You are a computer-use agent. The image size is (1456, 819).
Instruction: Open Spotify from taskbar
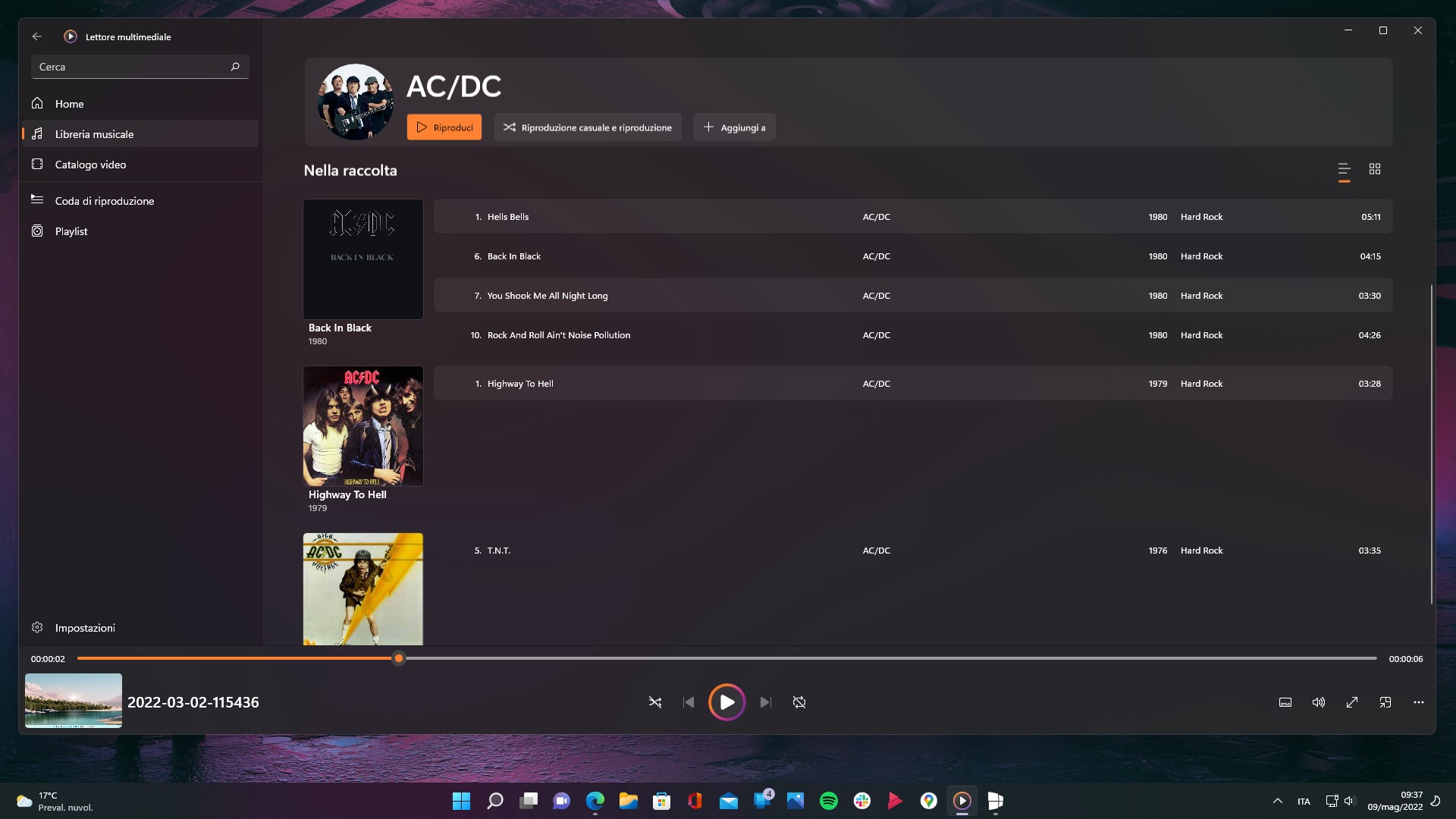click(829, 801)
